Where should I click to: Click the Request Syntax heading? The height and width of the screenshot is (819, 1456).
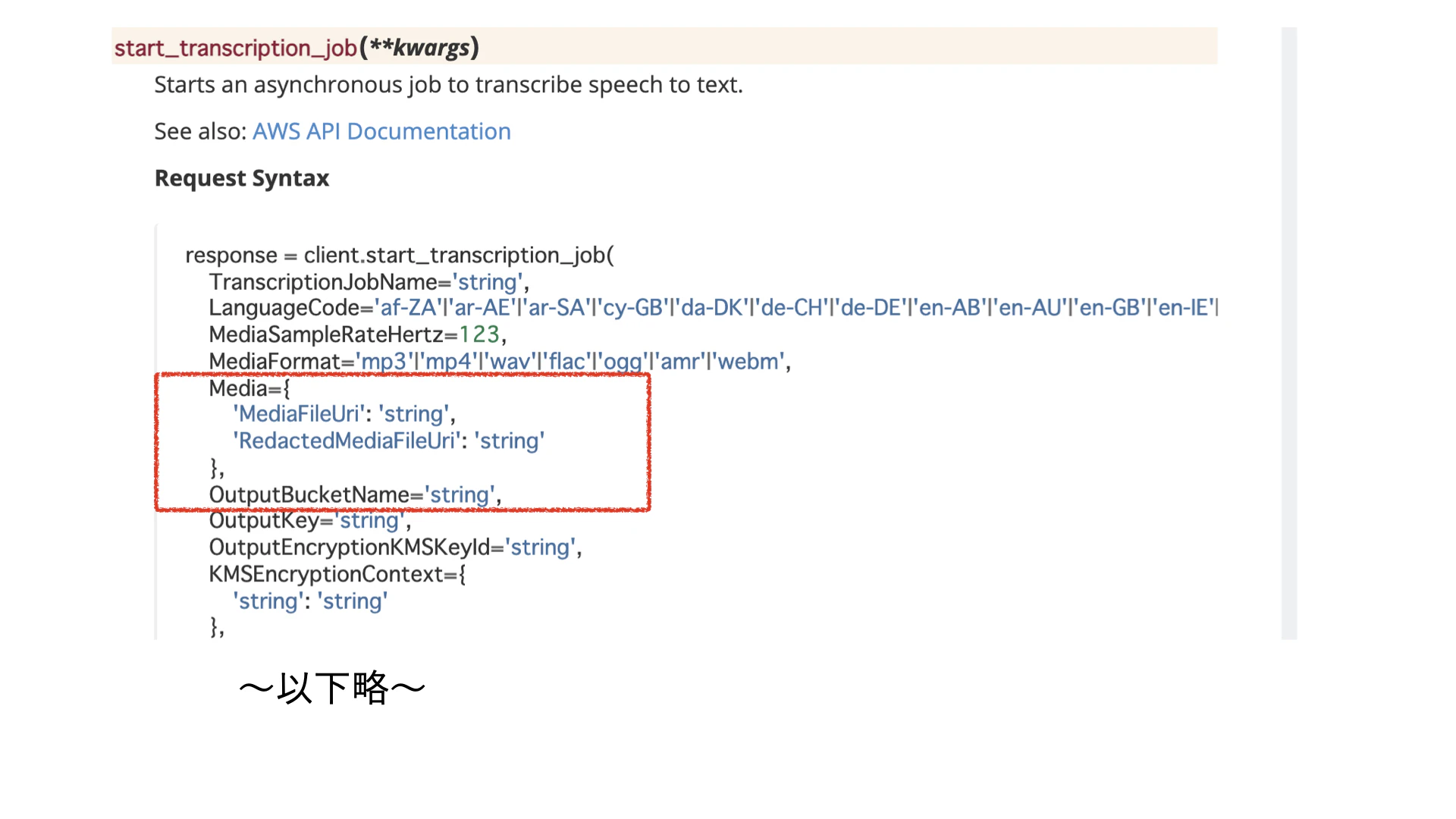(x=242, y=178)
